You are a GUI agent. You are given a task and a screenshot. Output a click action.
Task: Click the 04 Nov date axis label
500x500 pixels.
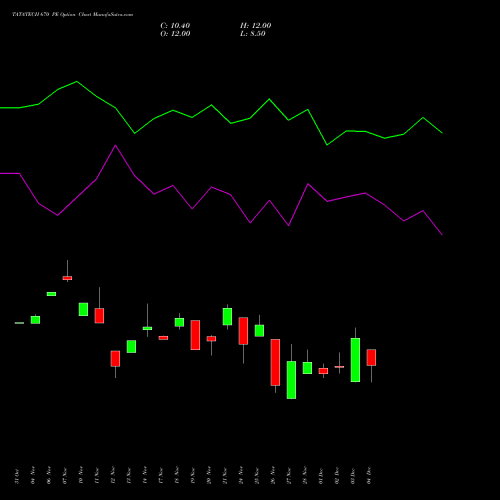click(33, 476)
